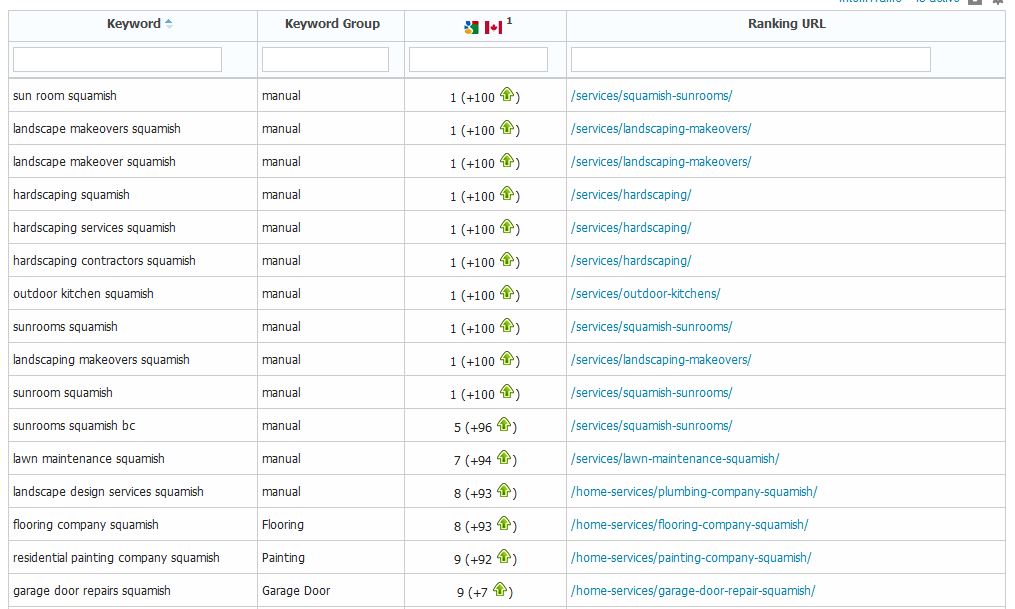Select the keyword 'flooring company squamish'
1015x609 pixels.
(85, 525)
